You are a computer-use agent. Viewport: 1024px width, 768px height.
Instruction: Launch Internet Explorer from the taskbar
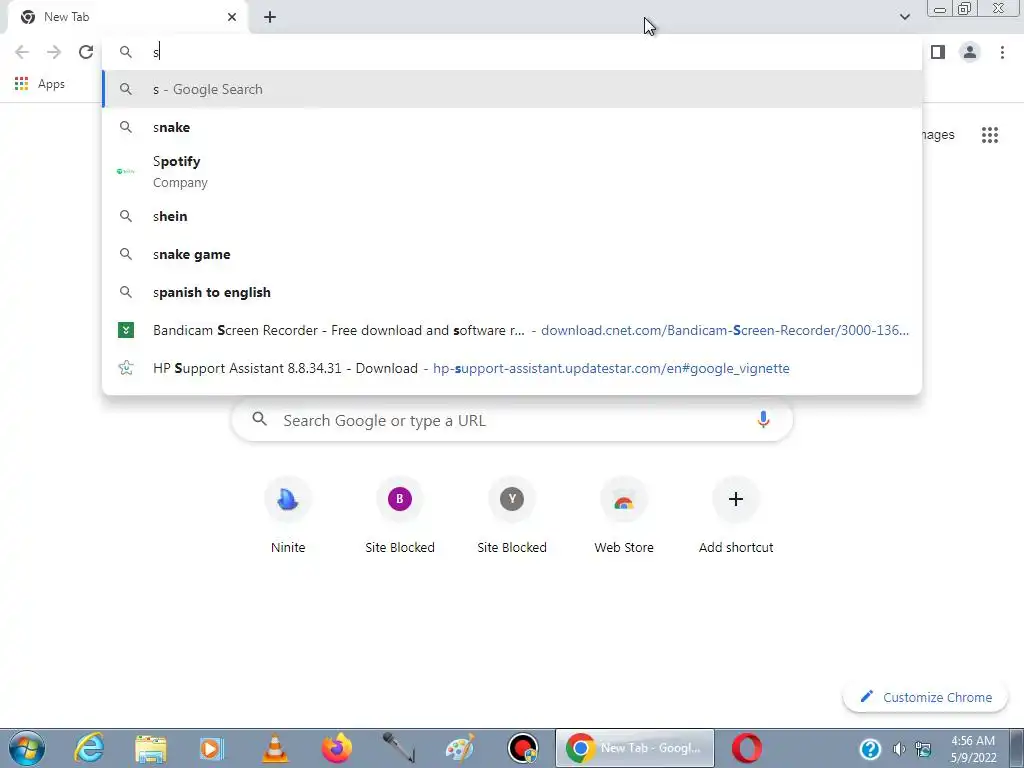click(x=89, y=748)
